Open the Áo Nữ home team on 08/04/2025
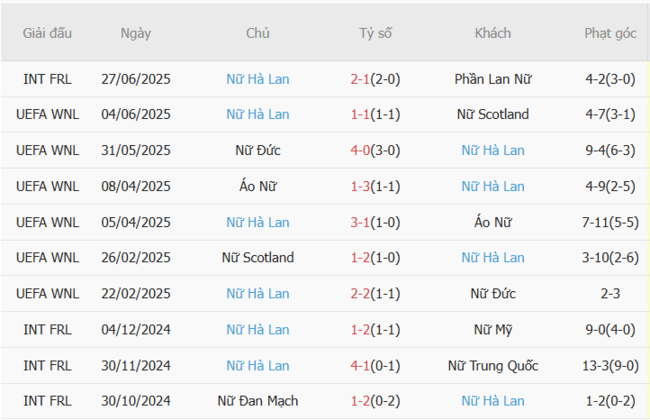The image size is (650, 420). tap(258, 186)
